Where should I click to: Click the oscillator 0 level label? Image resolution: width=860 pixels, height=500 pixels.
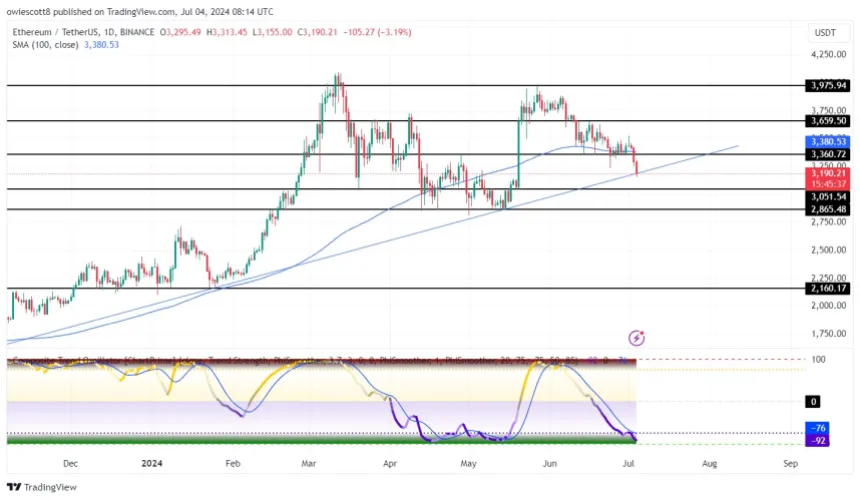click(x=813, y=402)
